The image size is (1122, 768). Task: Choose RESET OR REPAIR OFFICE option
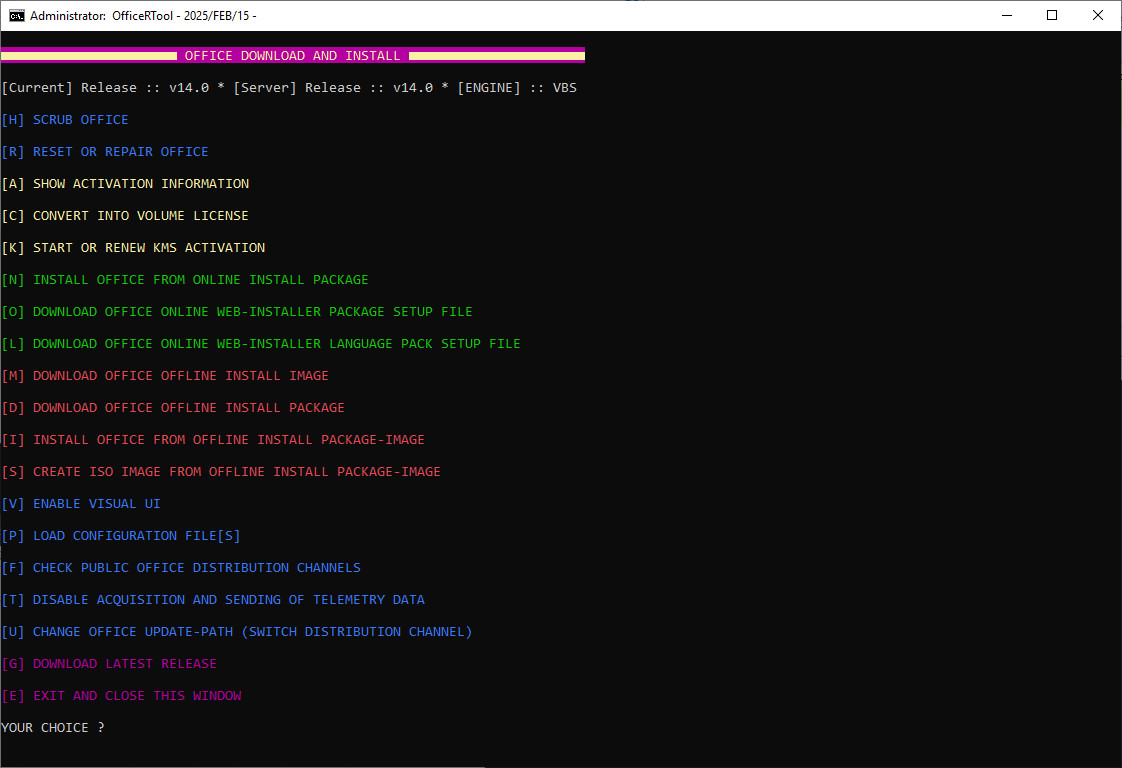(120, 152)
